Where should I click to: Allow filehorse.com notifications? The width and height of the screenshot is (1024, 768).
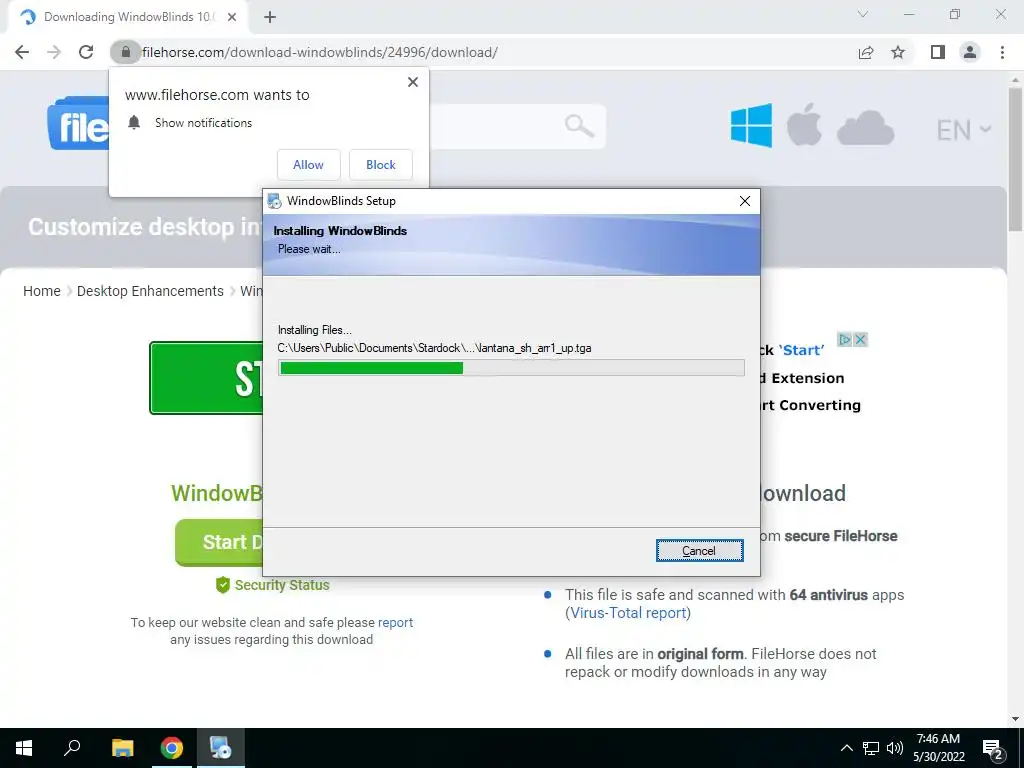coord(308,165)
